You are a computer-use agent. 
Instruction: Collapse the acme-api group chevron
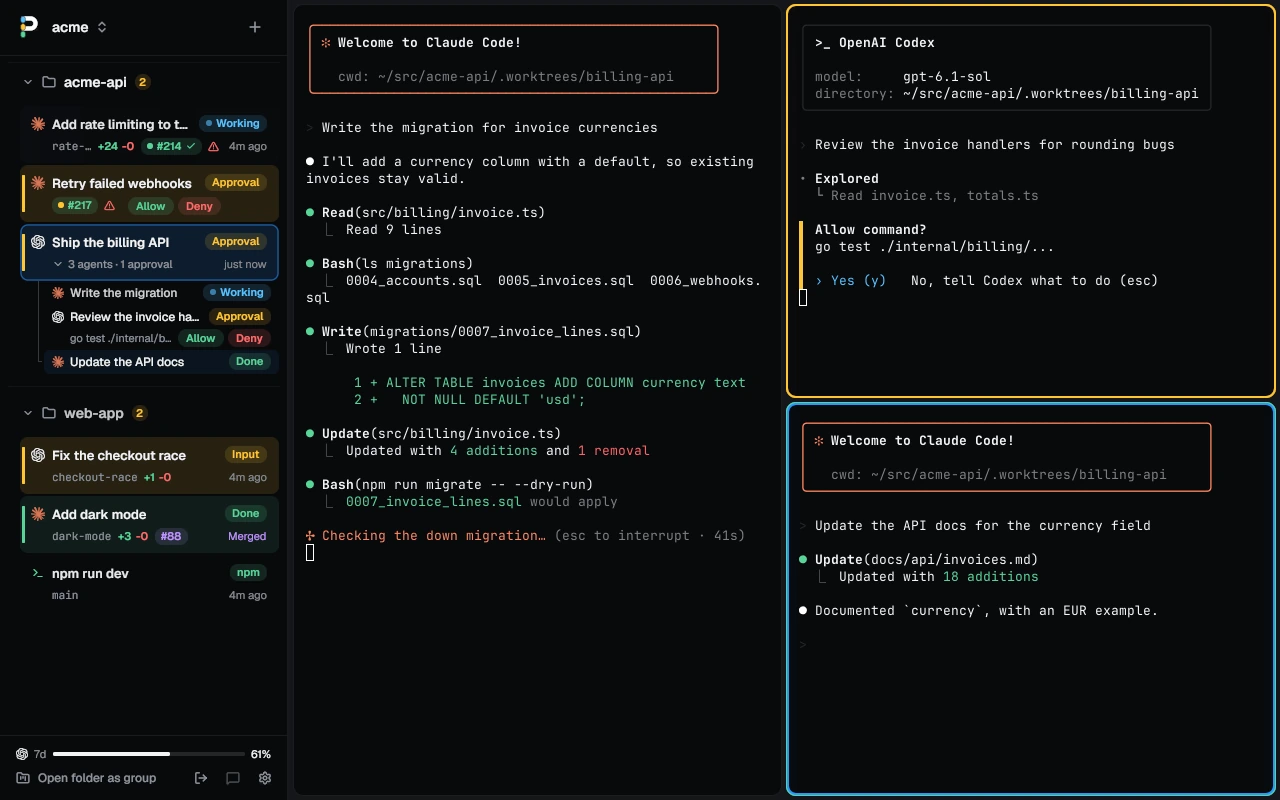(28, 82)
